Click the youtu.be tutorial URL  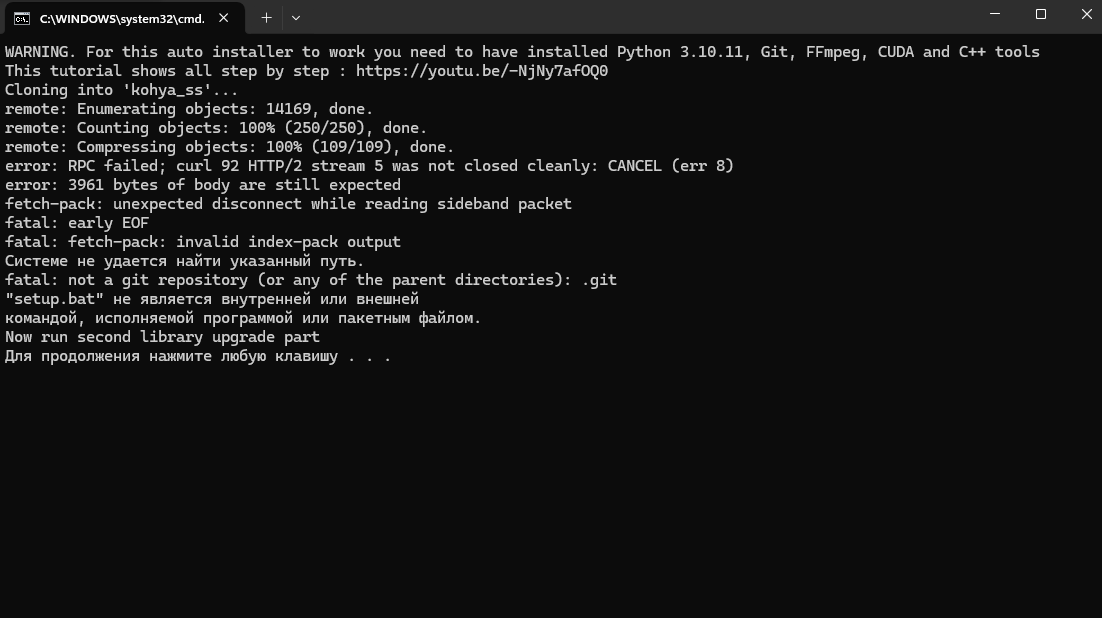tap(481, 71)
